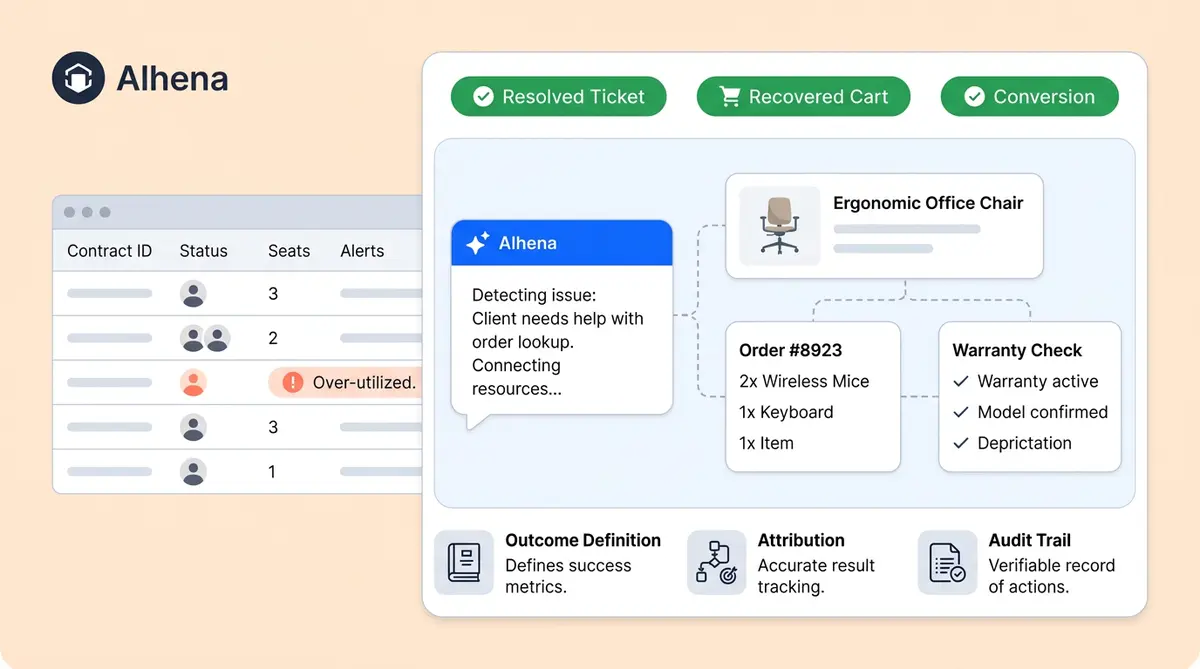Viewport: 1200px width, 669px height.
Task: Click the sparkle icon in Alhena chat header
Action: pos(477,243)
